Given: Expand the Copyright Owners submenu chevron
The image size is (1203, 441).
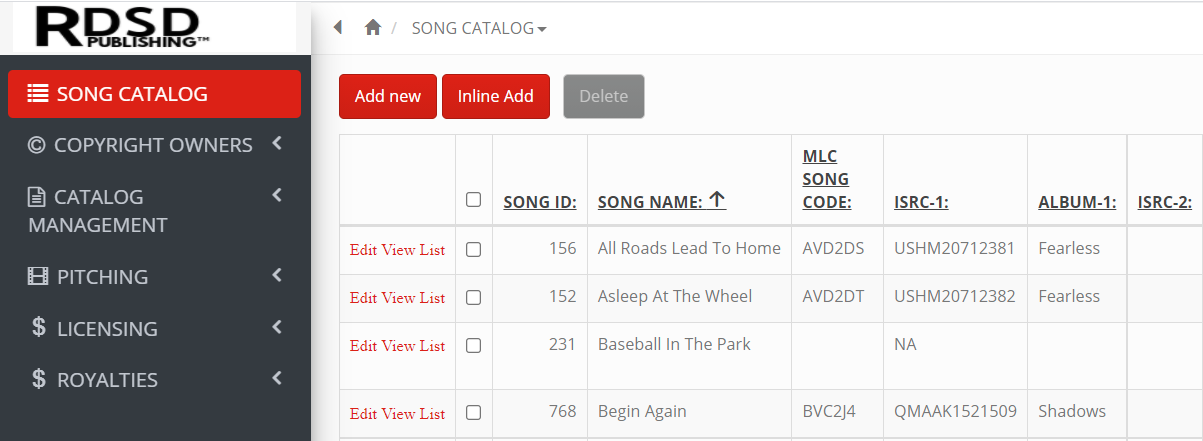Looking at the screenshot, I should [x=277, y=144].
